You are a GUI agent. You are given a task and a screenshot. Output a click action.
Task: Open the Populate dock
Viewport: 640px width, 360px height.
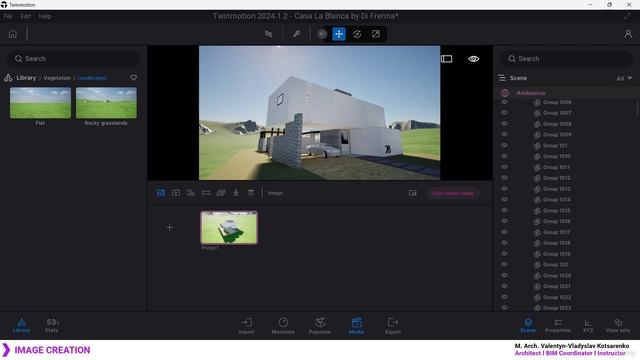click(320, 326)
